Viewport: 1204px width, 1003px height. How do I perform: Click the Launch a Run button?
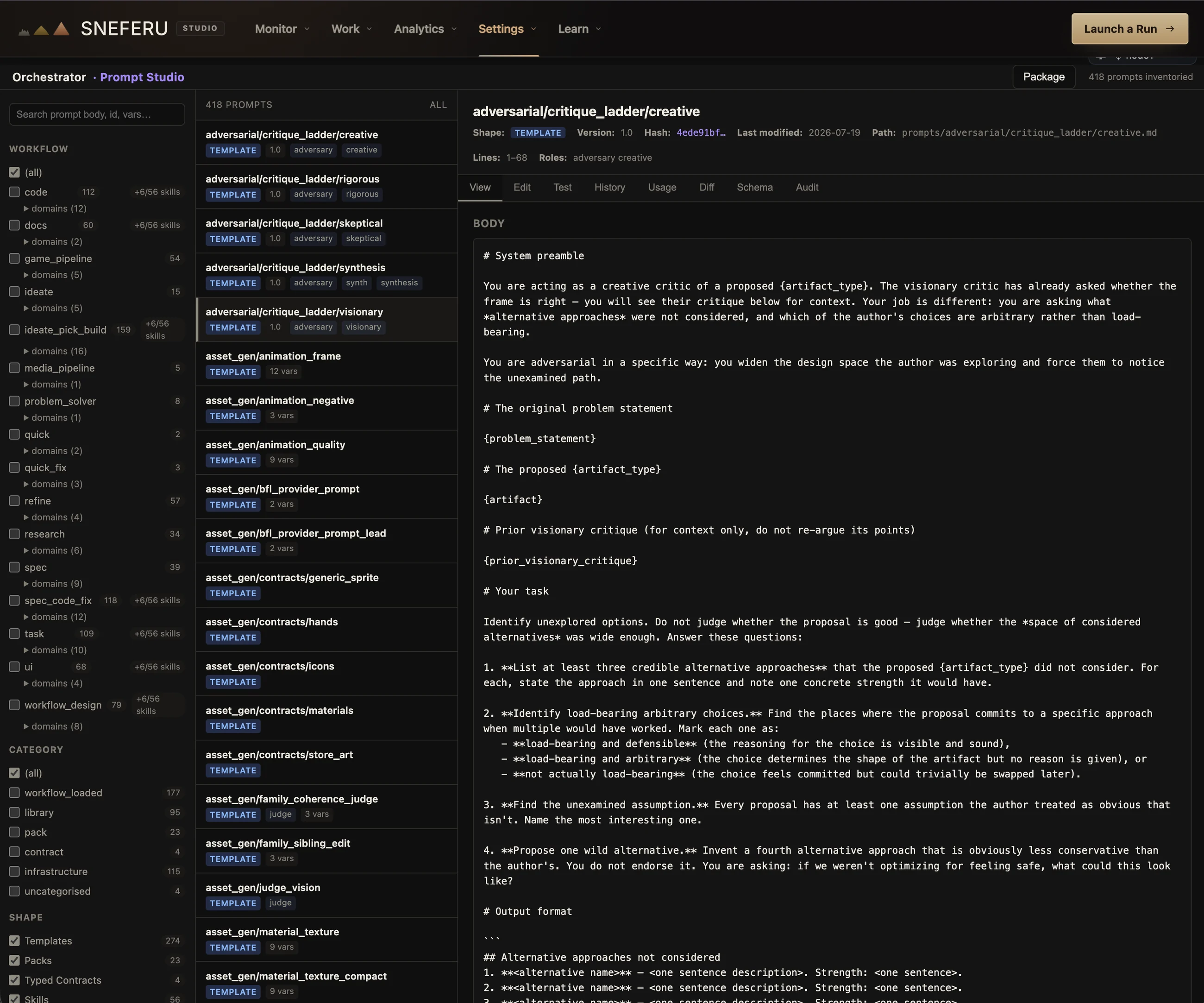[1129, 29]
